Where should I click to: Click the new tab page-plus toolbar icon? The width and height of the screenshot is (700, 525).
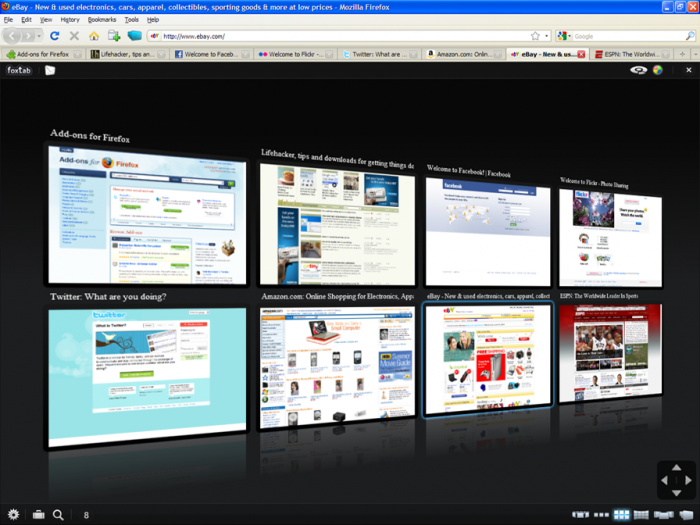[x=114, y=36]
